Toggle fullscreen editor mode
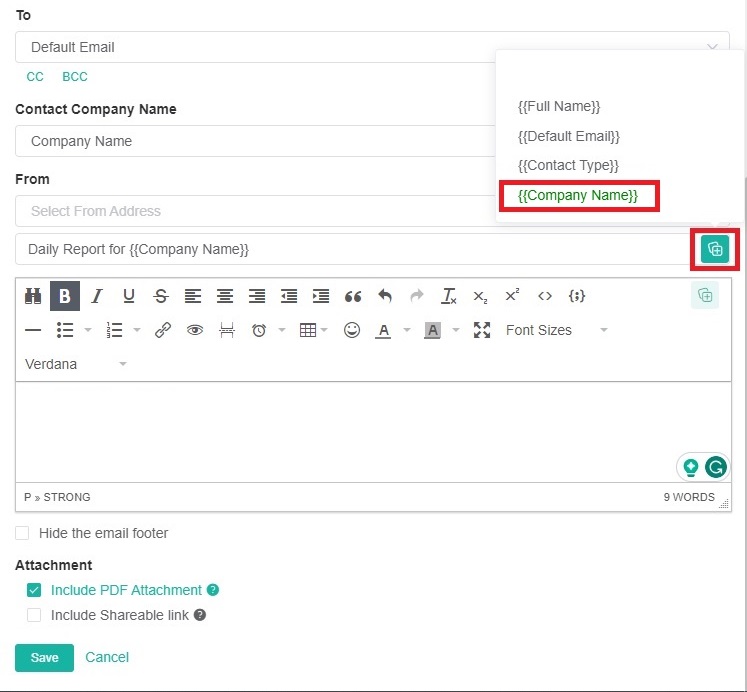The width and height of the screenshot is (747, 692). [x=482, y=330]
